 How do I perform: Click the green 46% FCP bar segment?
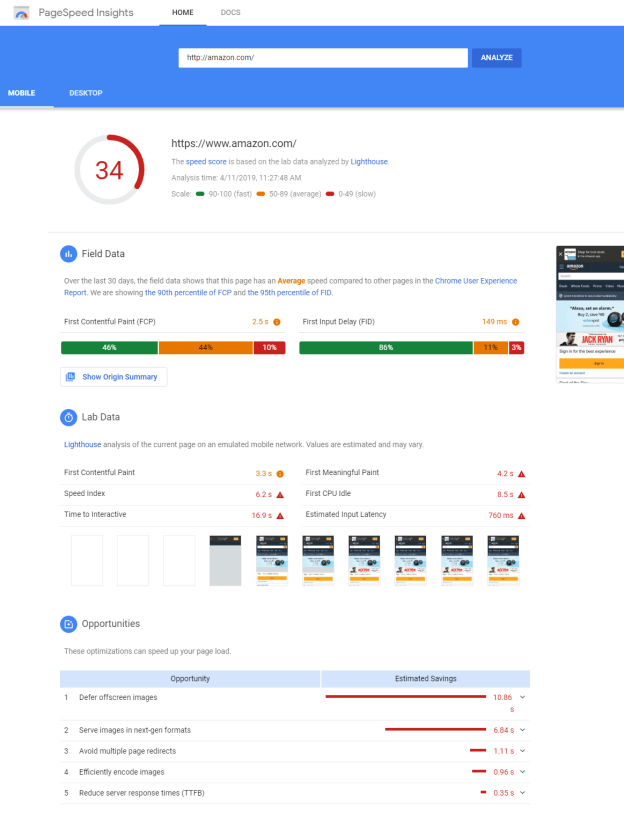pos(109,348)
